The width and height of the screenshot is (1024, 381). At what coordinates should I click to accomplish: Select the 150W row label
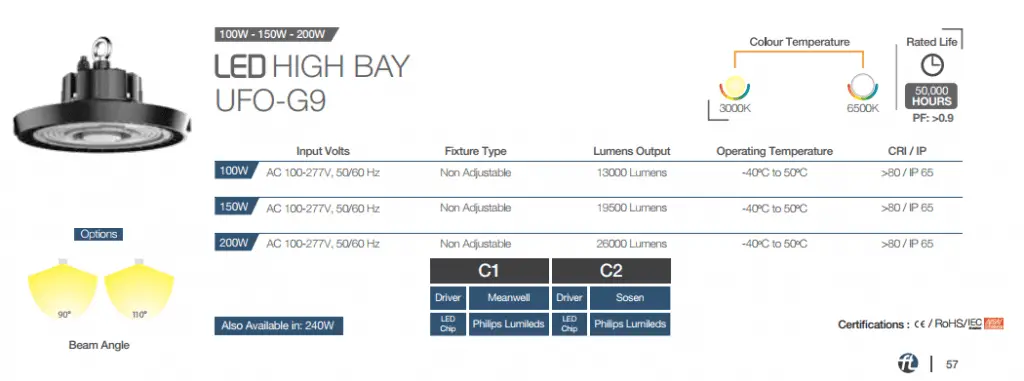click(x=235, y=207)
